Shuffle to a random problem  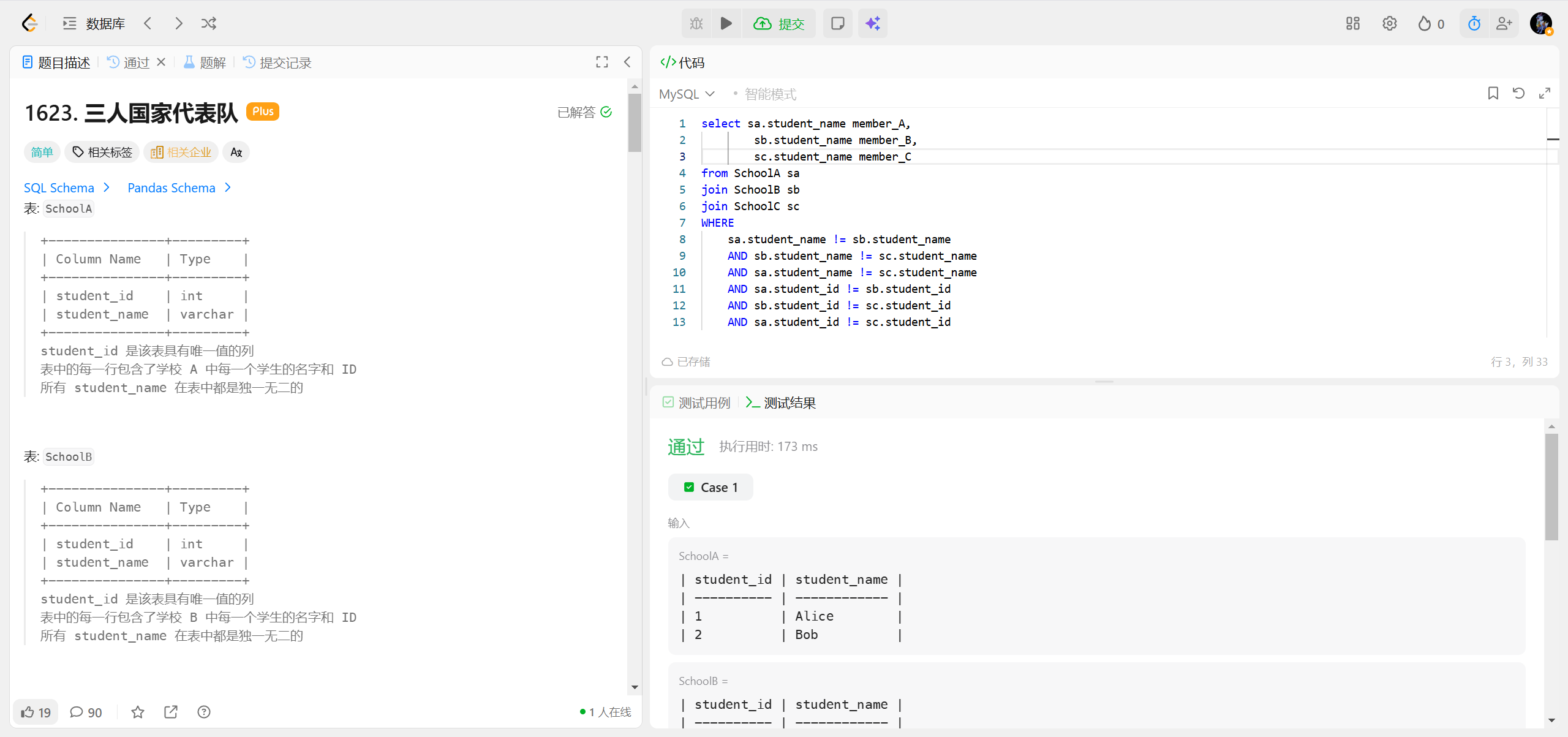(x=209, y=24)
